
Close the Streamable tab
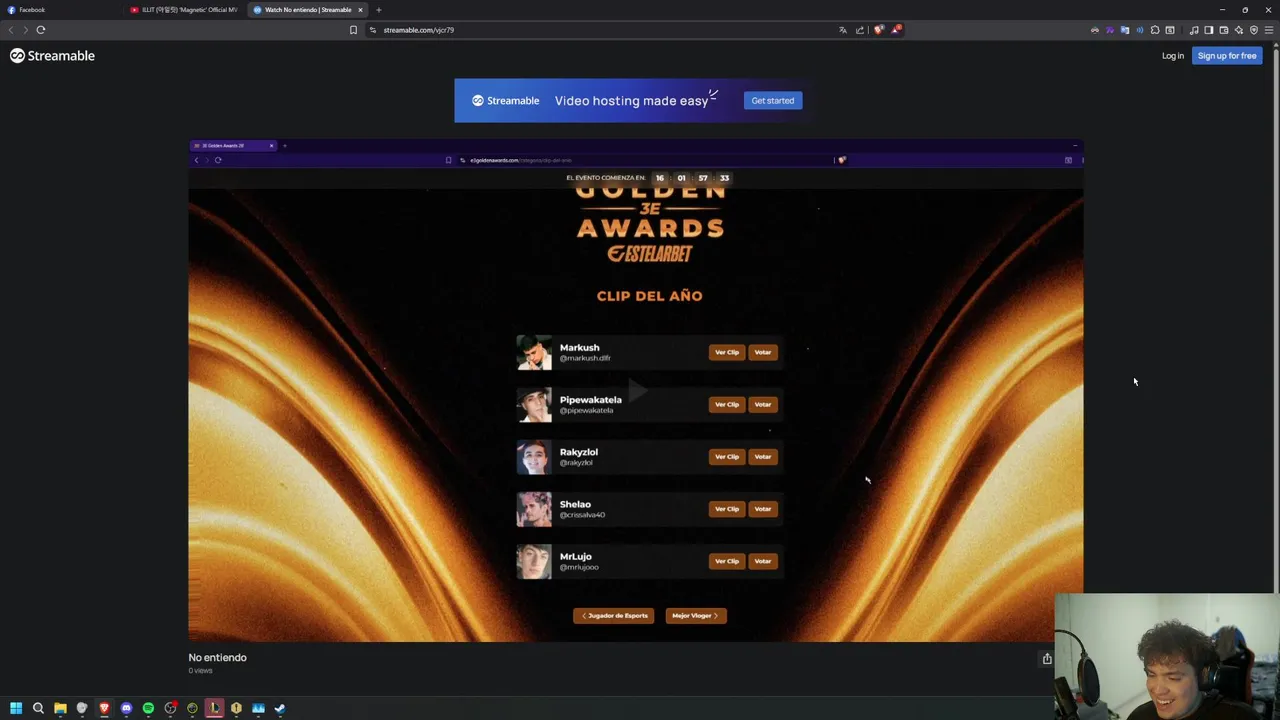click(360, 10)
